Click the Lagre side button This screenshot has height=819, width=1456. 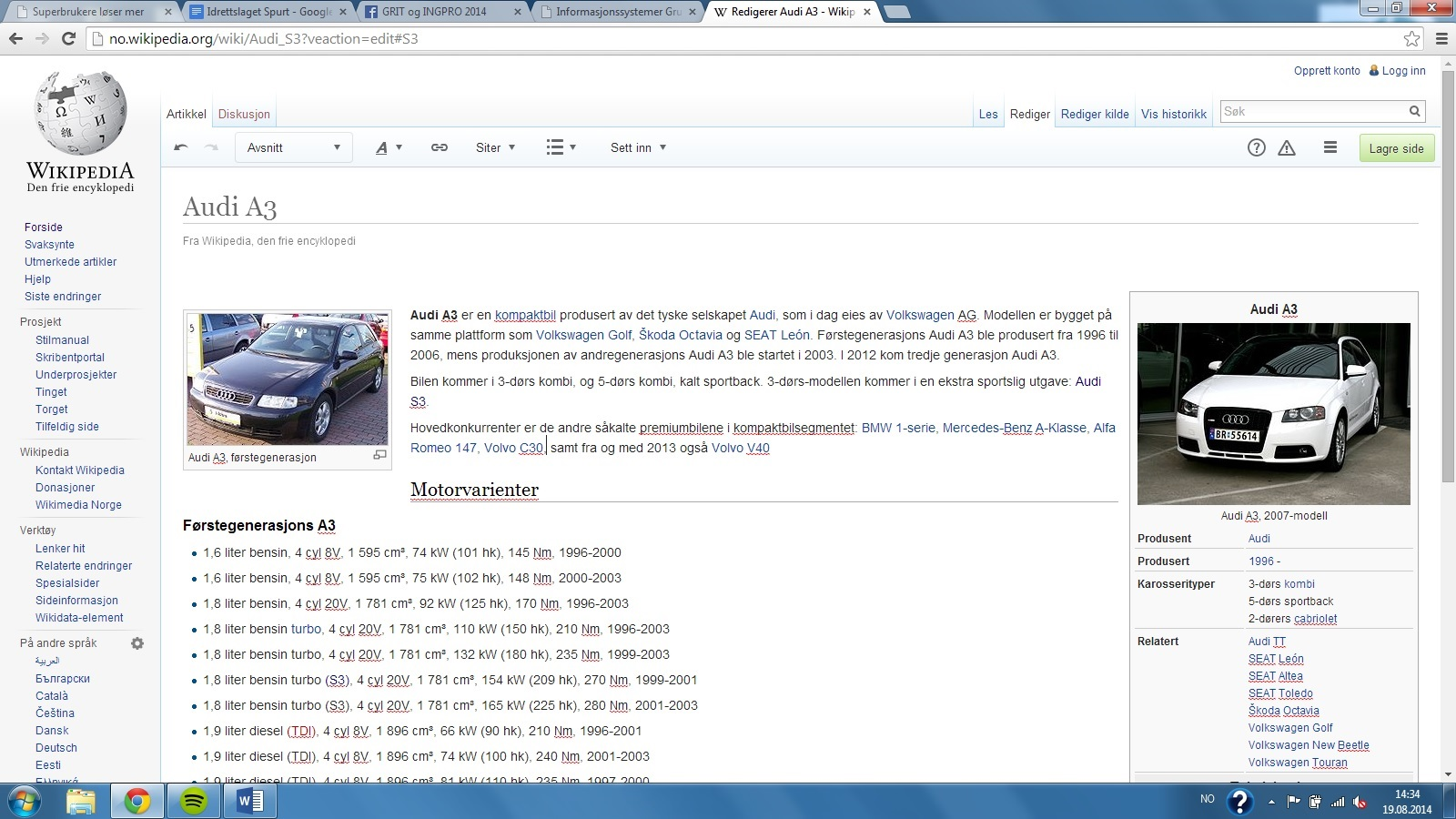(x=1397, y=148)
